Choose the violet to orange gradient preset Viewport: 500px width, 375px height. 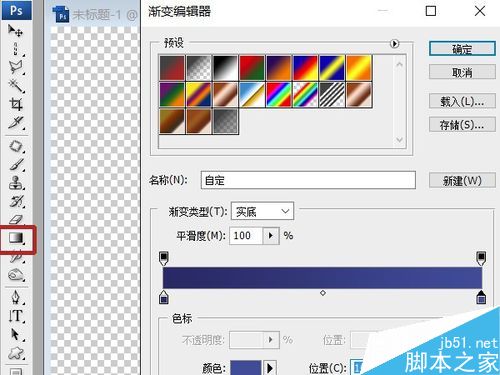[279, 68]
